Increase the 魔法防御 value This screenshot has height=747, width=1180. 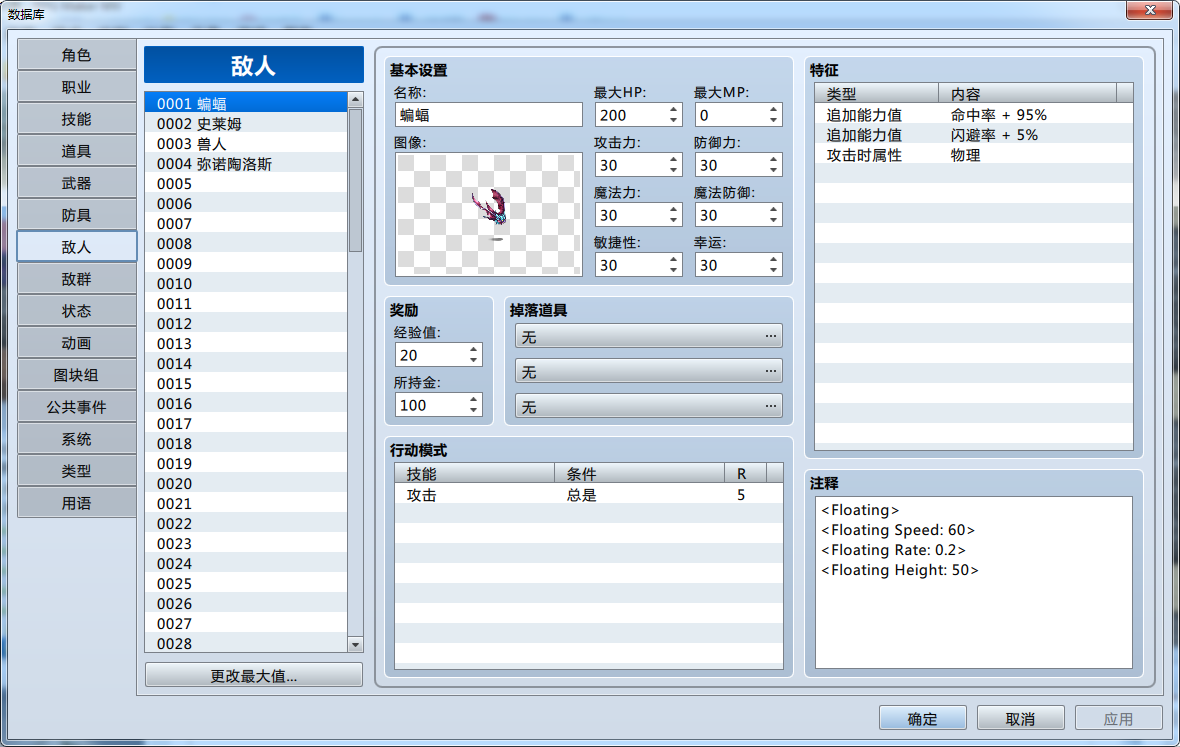(774, 209)
